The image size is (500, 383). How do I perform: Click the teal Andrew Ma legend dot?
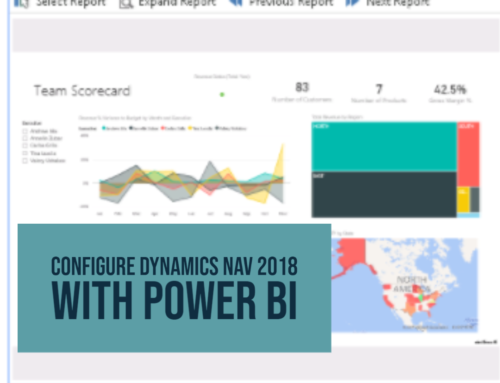104,128
